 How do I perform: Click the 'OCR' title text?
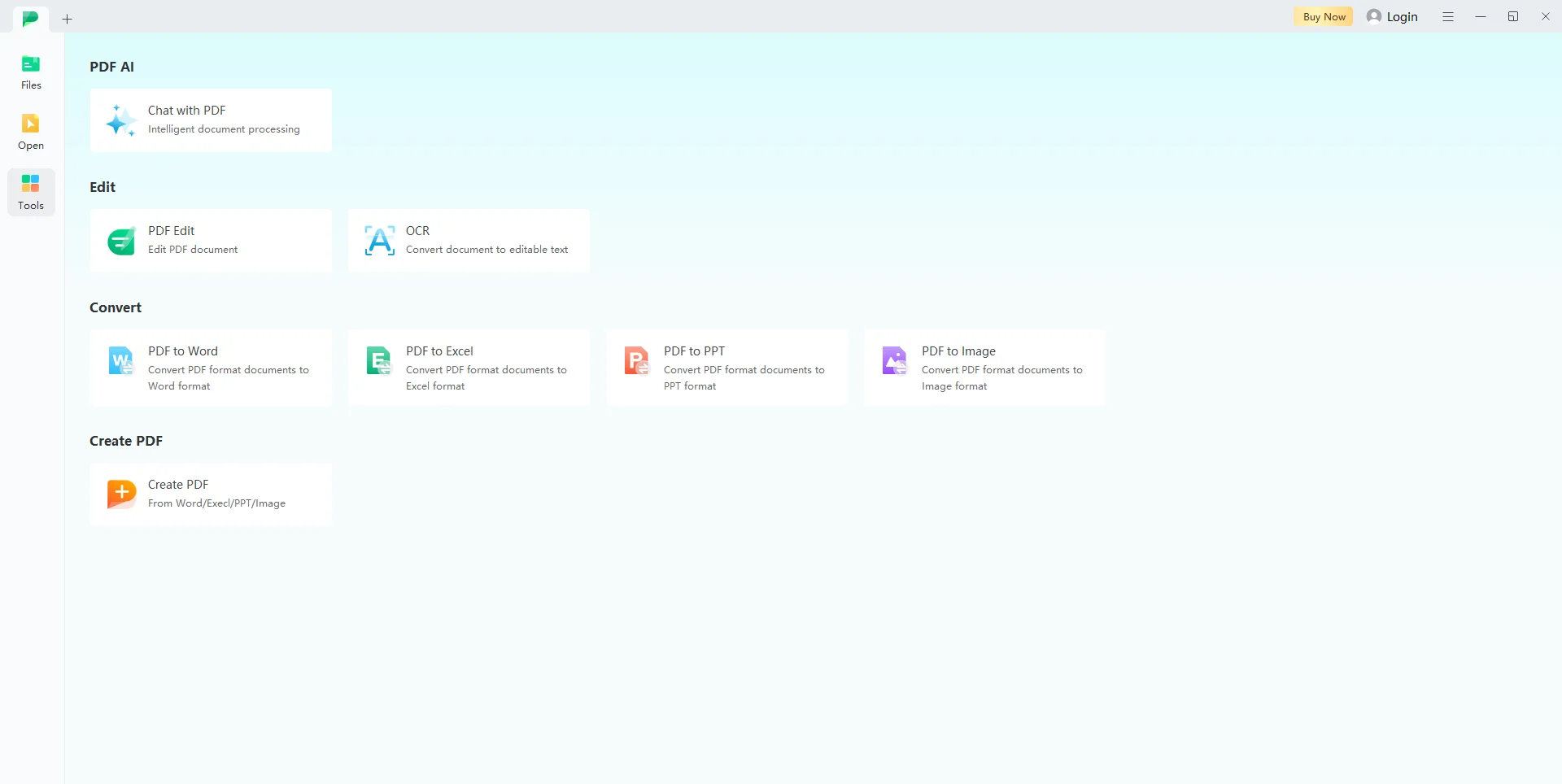417,231
